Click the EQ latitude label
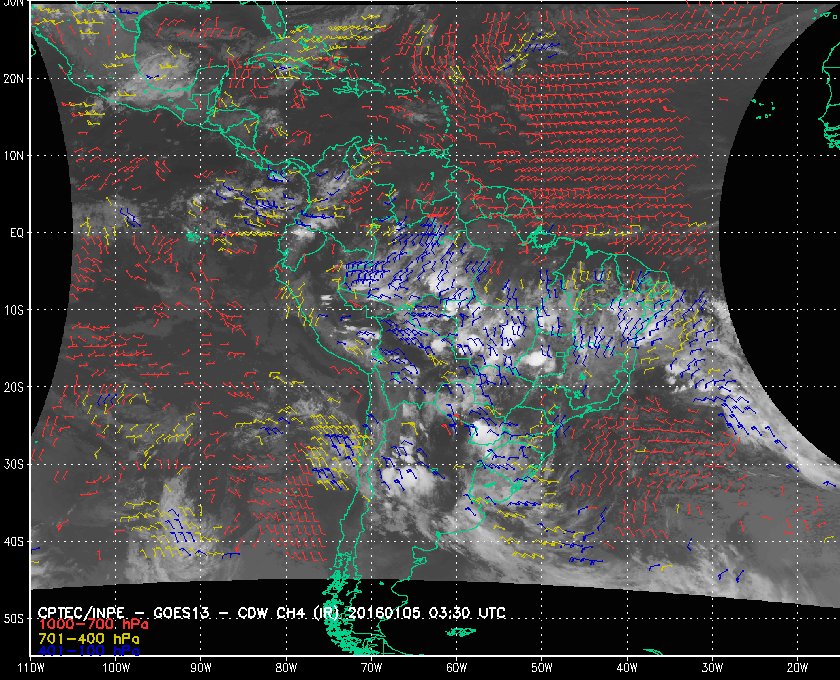Viewport: 840px width, 680px height. click(x=17, y=233)
